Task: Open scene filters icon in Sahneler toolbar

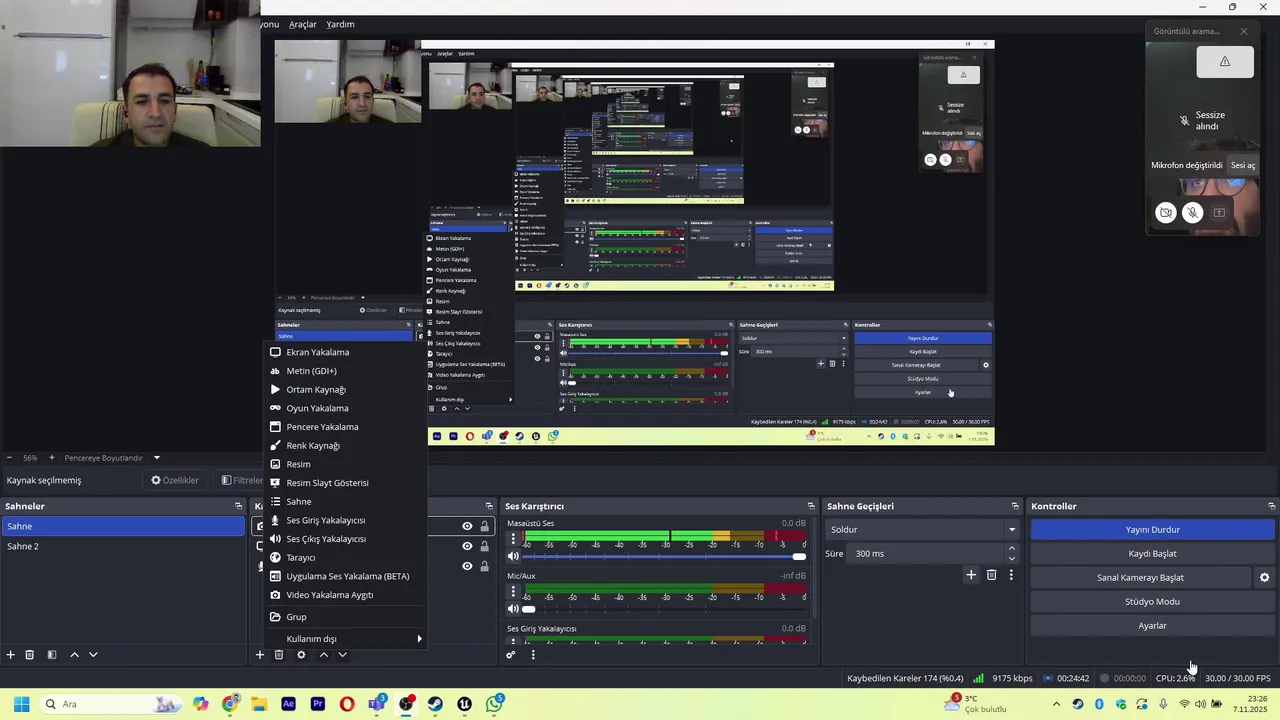Action: [x=52, y=655]
